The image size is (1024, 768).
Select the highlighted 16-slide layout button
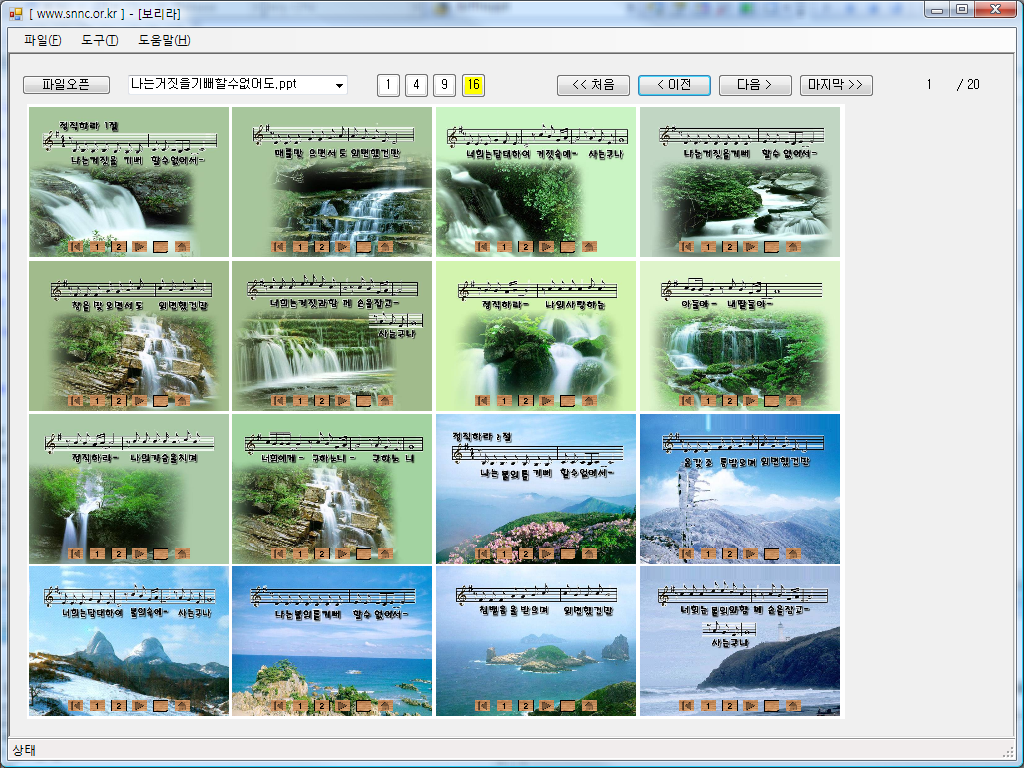474,85
